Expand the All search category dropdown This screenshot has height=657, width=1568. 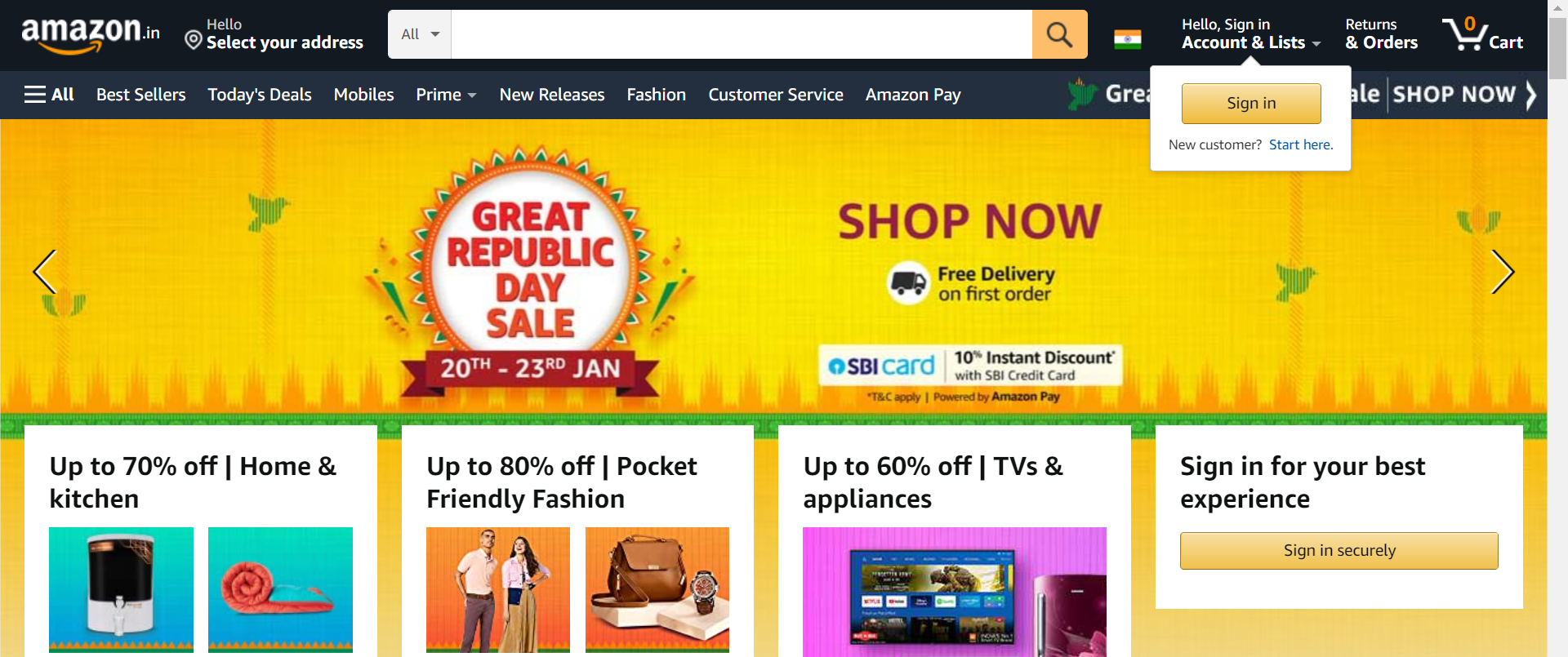tap(420, 34)
